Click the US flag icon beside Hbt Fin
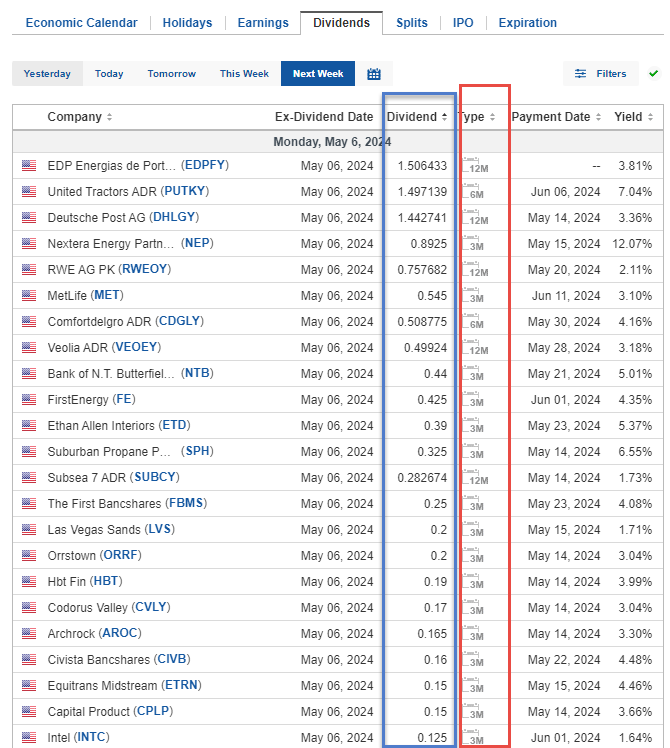Image resolution: width=670 pixels, height=748 pixels. coord(29,582)
